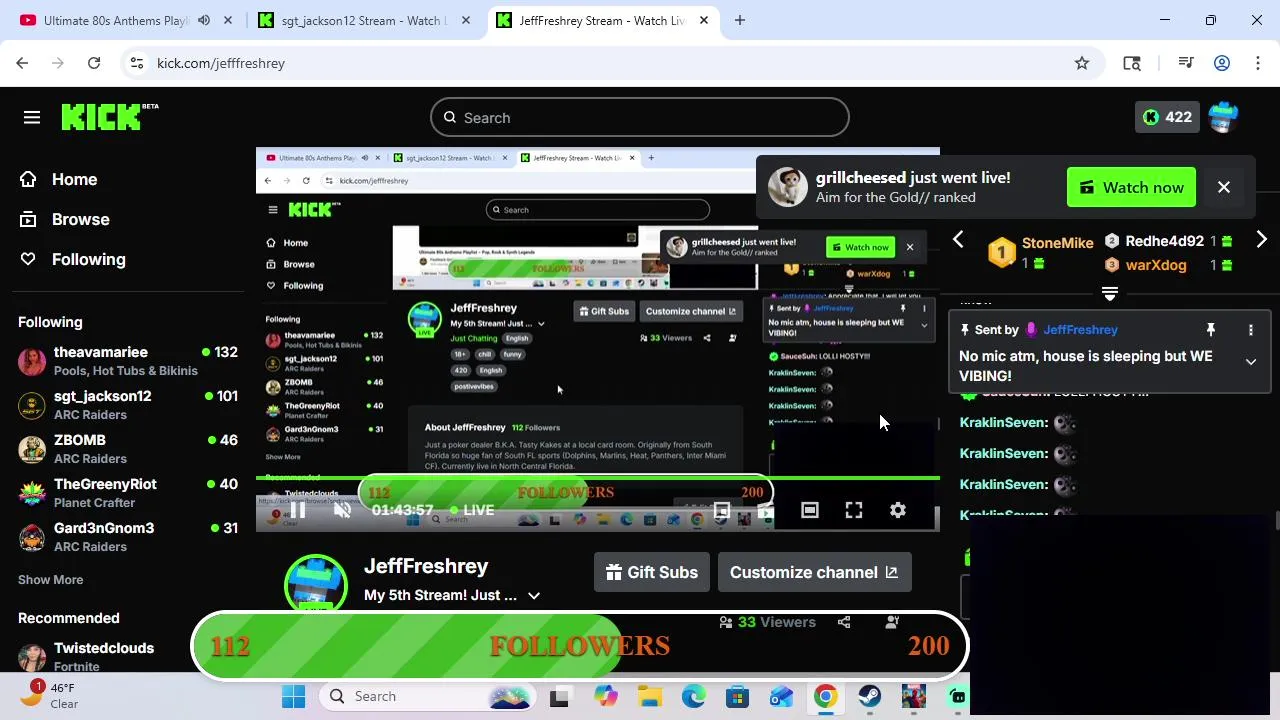The width and height of the screenshot is (1280, 720).
Task: Open Following in the sidebar
Action: point(73,259)
